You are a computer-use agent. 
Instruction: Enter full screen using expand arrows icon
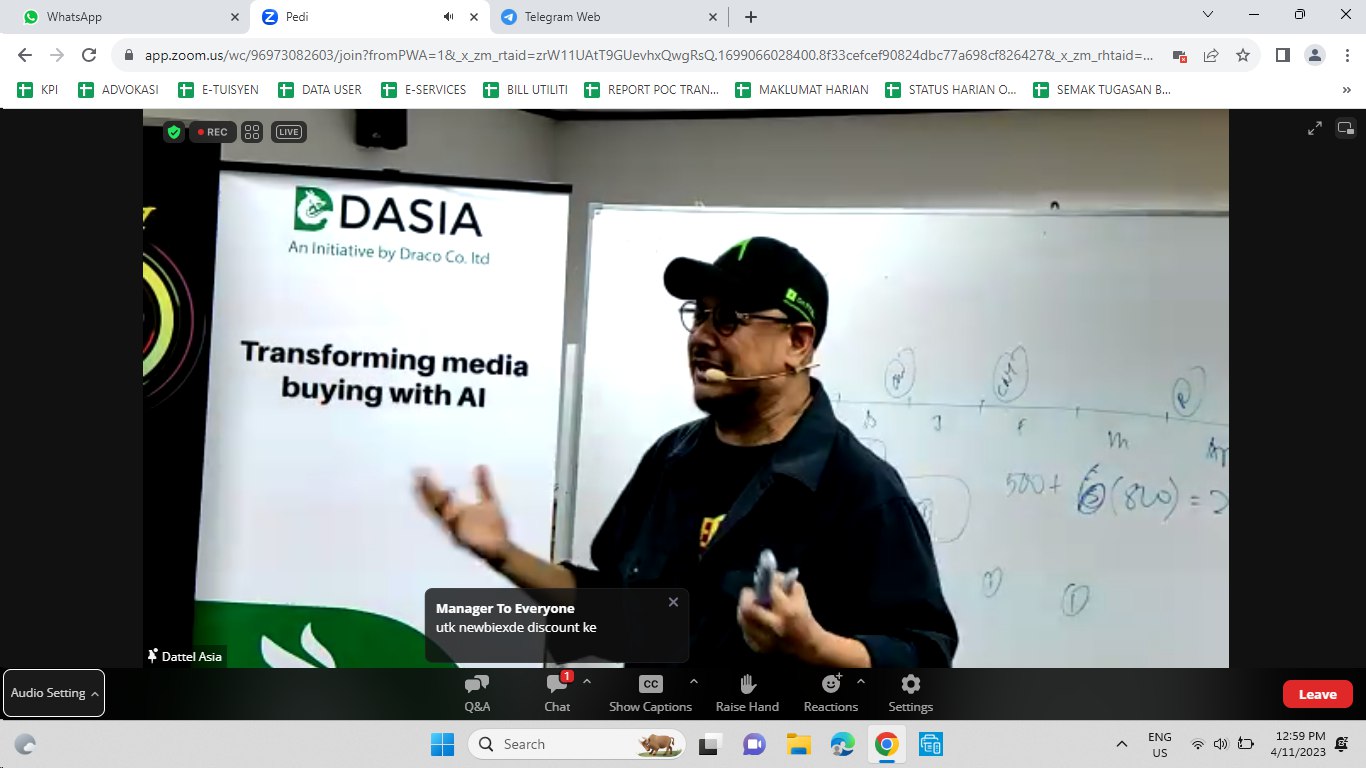1315,128
